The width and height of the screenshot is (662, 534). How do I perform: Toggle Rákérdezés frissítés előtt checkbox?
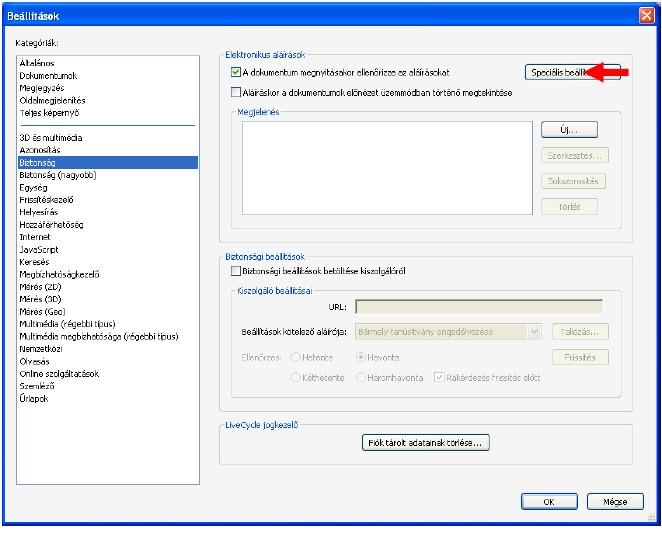pyautogui.click(x=439, y=377)
